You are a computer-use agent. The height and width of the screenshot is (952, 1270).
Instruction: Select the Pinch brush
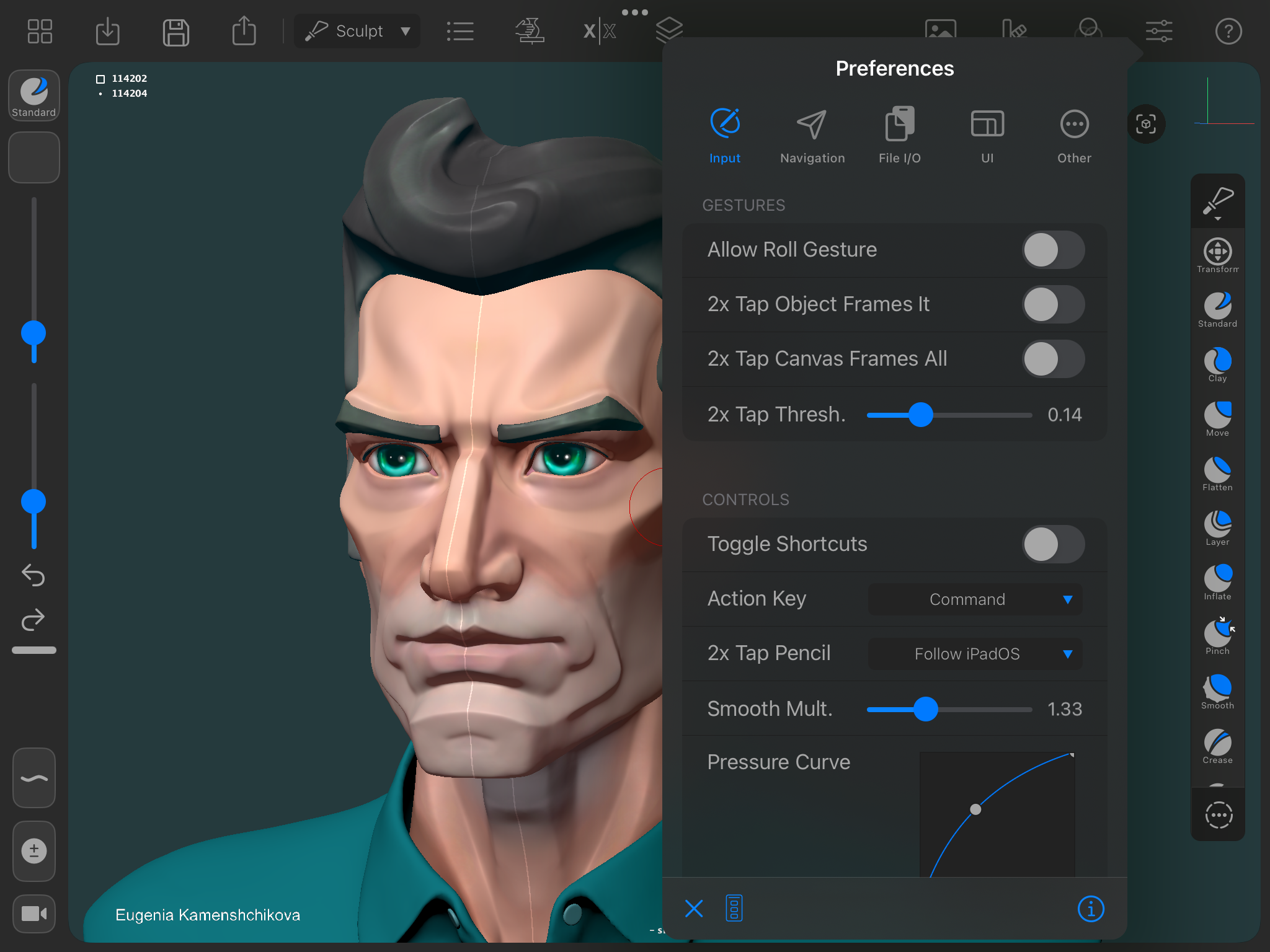tap(1217, 637)
